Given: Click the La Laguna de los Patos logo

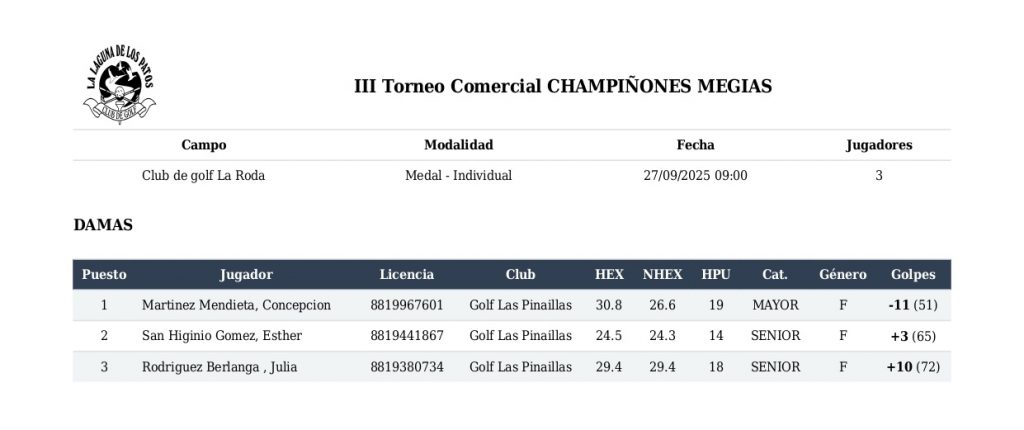Looking at the screenshot, I should click(118, 85).
